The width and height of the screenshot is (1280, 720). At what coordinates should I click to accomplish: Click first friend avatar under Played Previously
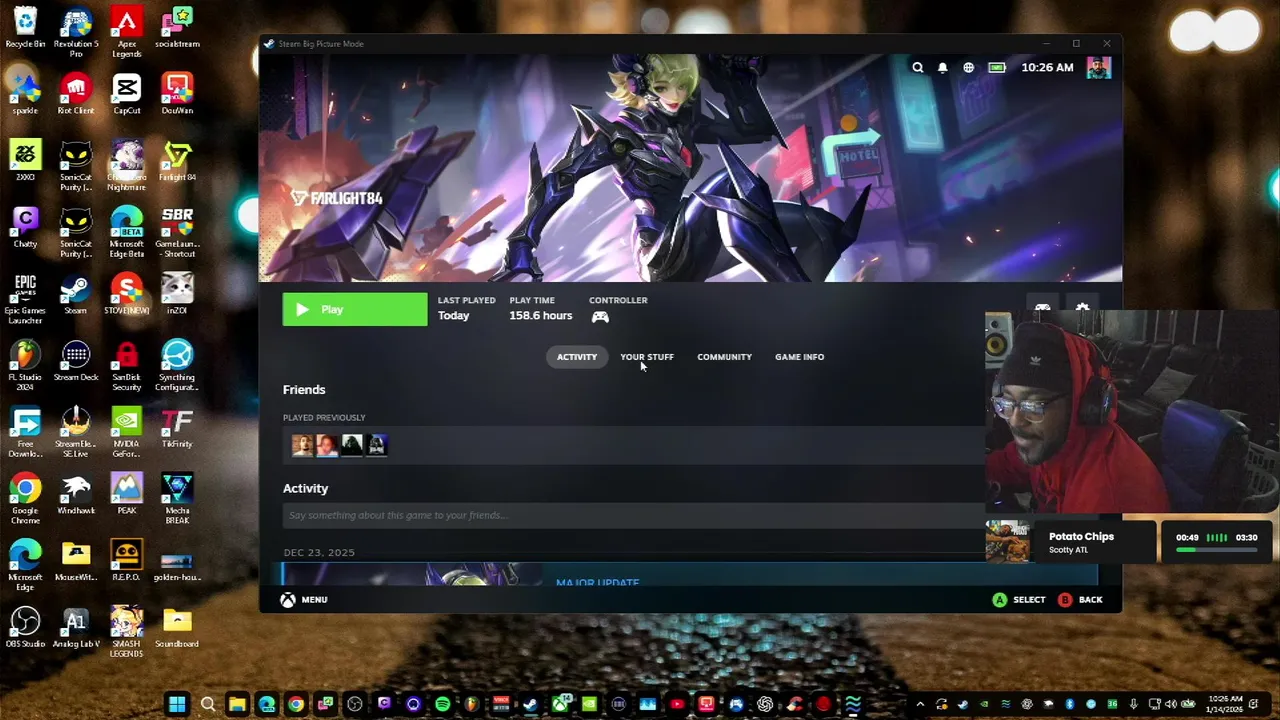point(302,445)
